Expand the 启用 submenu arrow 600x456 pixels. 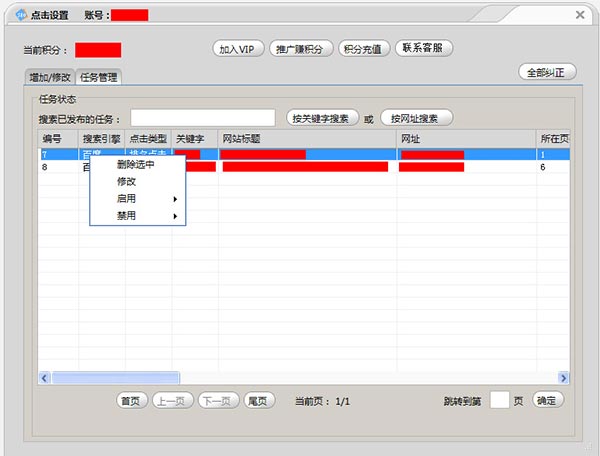[x=176, y=199]
